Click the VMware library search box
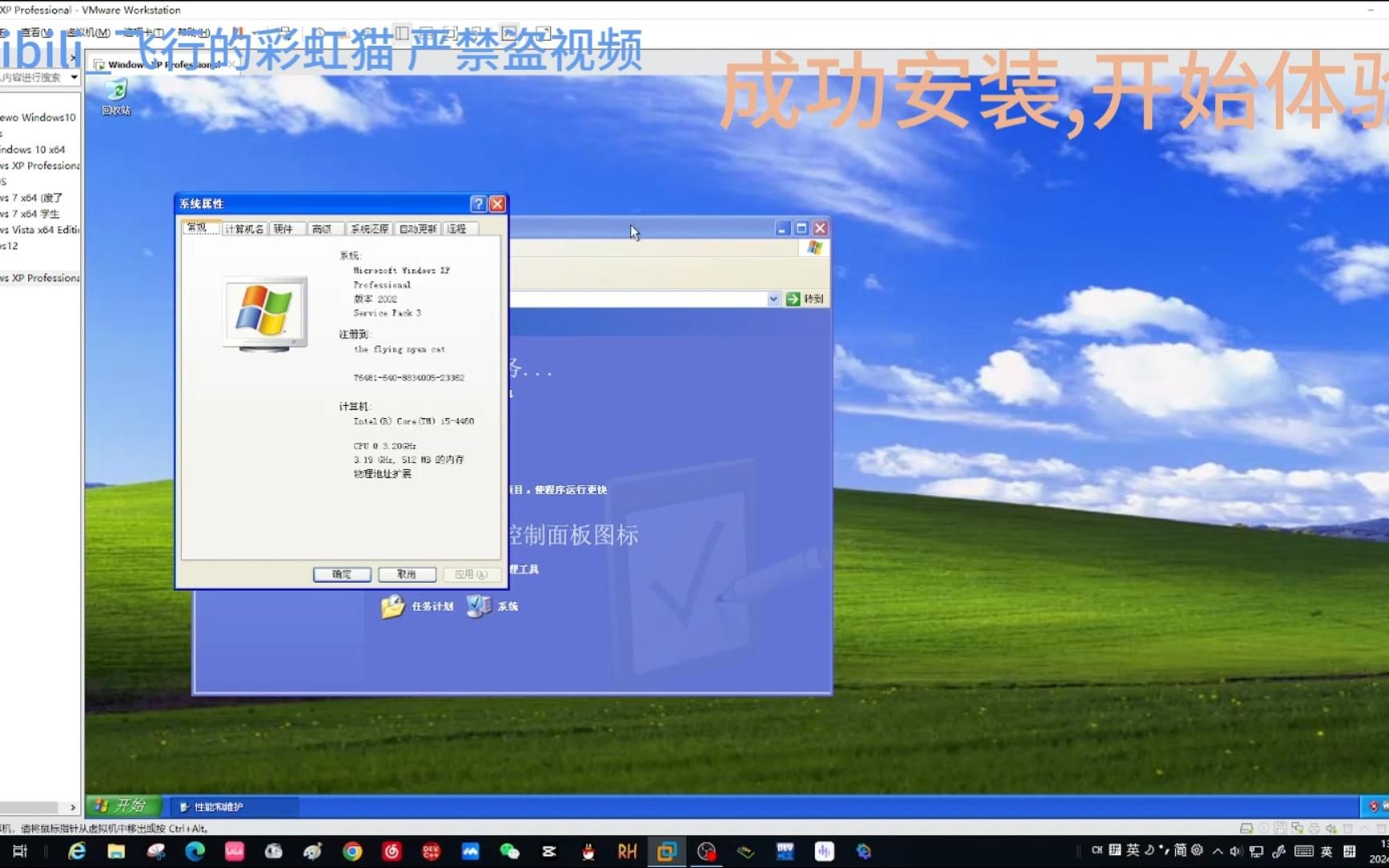Screen dimensions: 1389x868 tap(34, 78)
